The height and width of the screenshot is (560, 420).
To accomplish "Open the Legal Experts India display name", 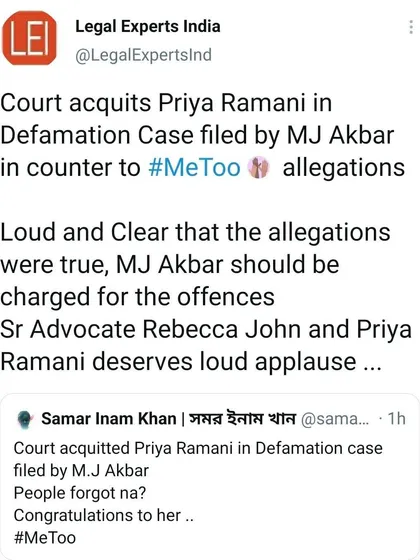I will point(148,27).
